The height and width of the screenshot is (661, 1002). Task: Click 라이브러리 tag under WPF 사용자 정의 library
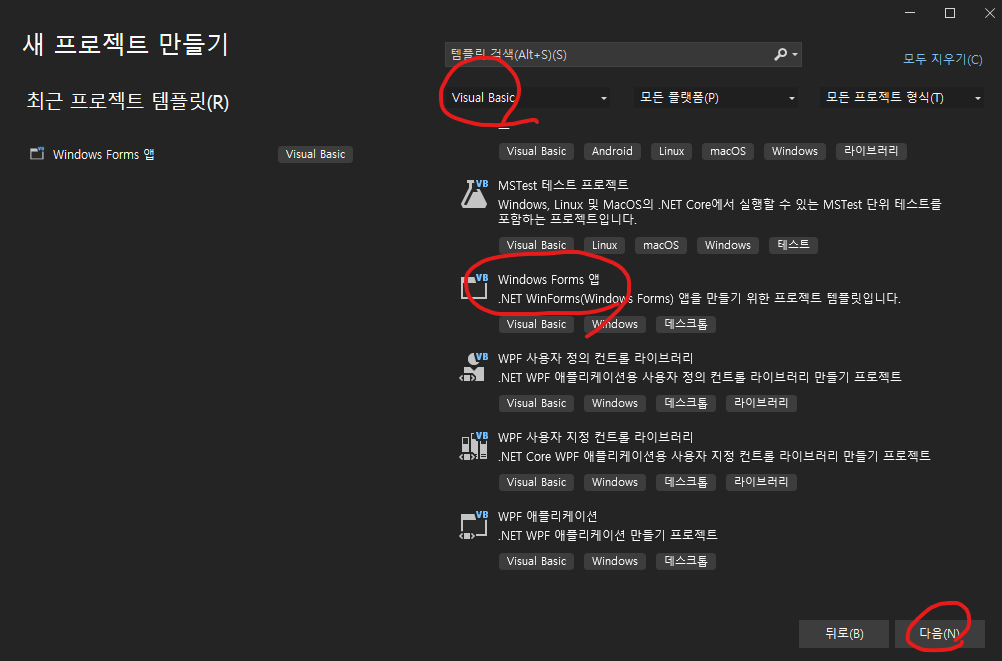tap(761, 403)
